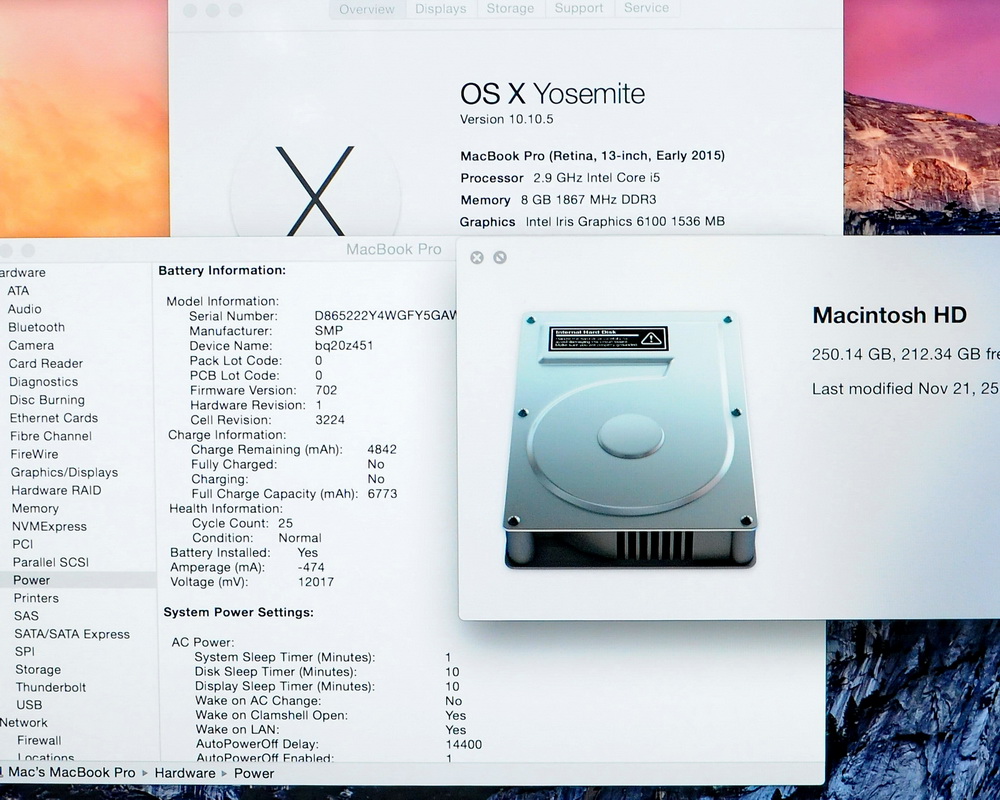Click the Manufacturer value SMP
Viewport: 1000px width, 800px height.
click(328, 330)
